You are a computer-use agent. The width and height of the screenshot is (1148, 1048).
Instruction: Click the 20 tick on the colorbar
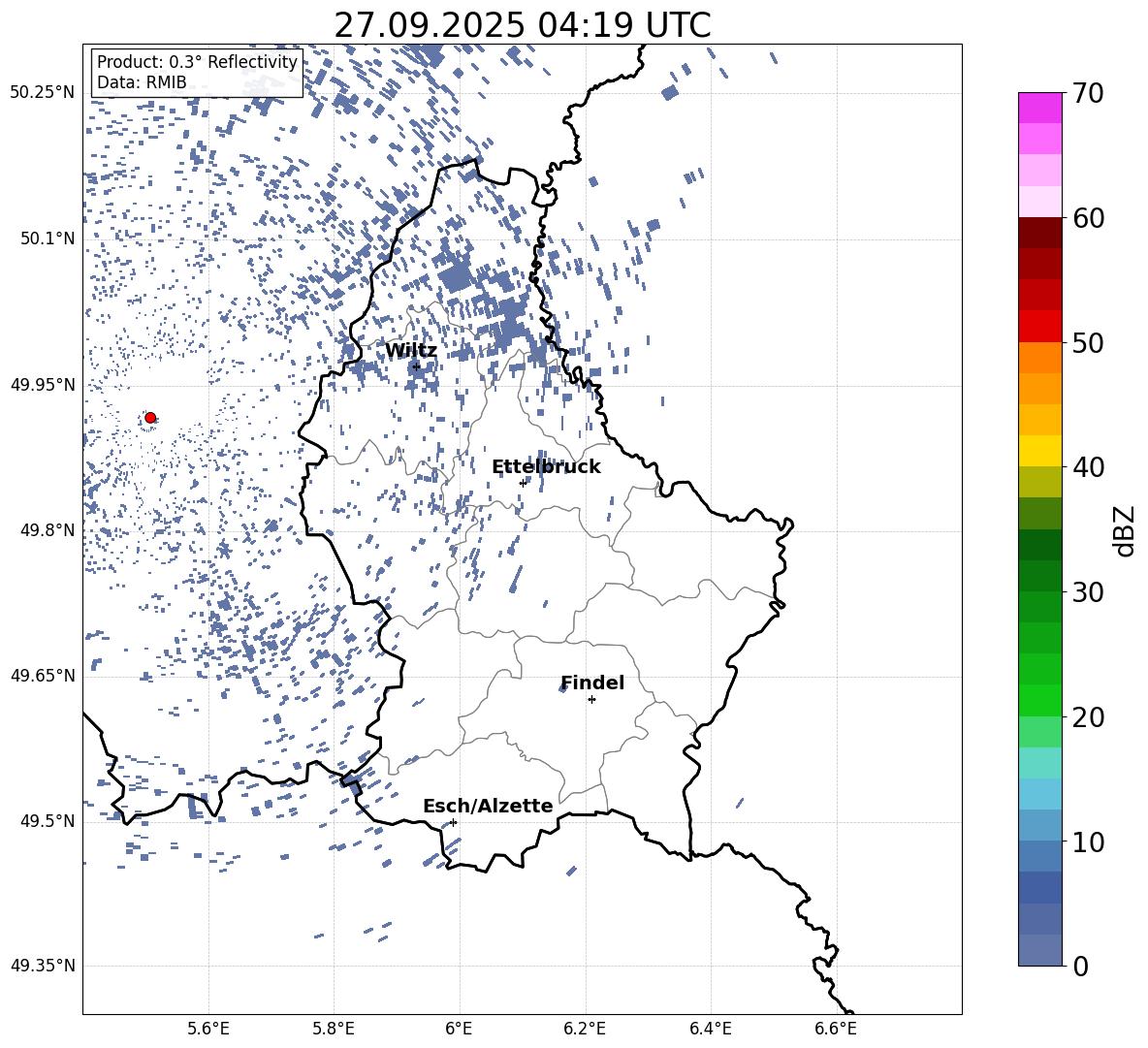[1087, 717]
